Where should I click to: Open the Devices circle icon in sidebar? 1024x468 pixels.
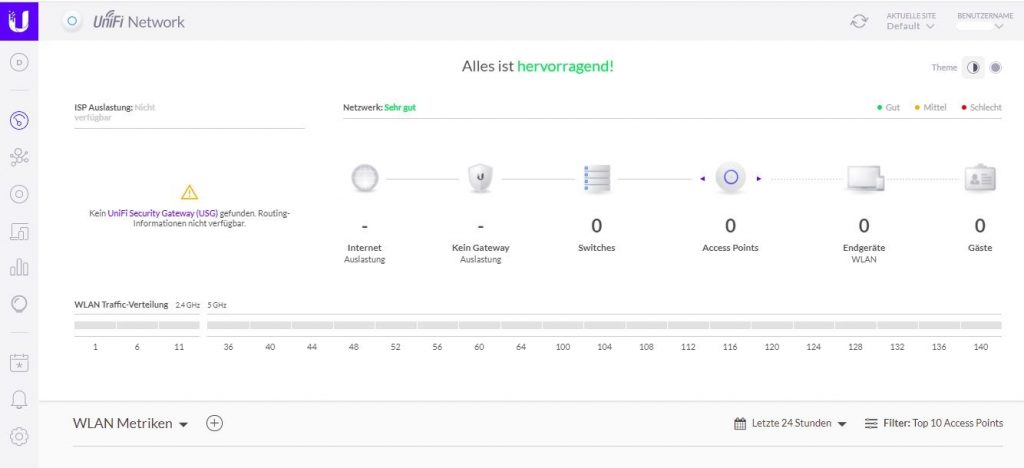point(19,194)
